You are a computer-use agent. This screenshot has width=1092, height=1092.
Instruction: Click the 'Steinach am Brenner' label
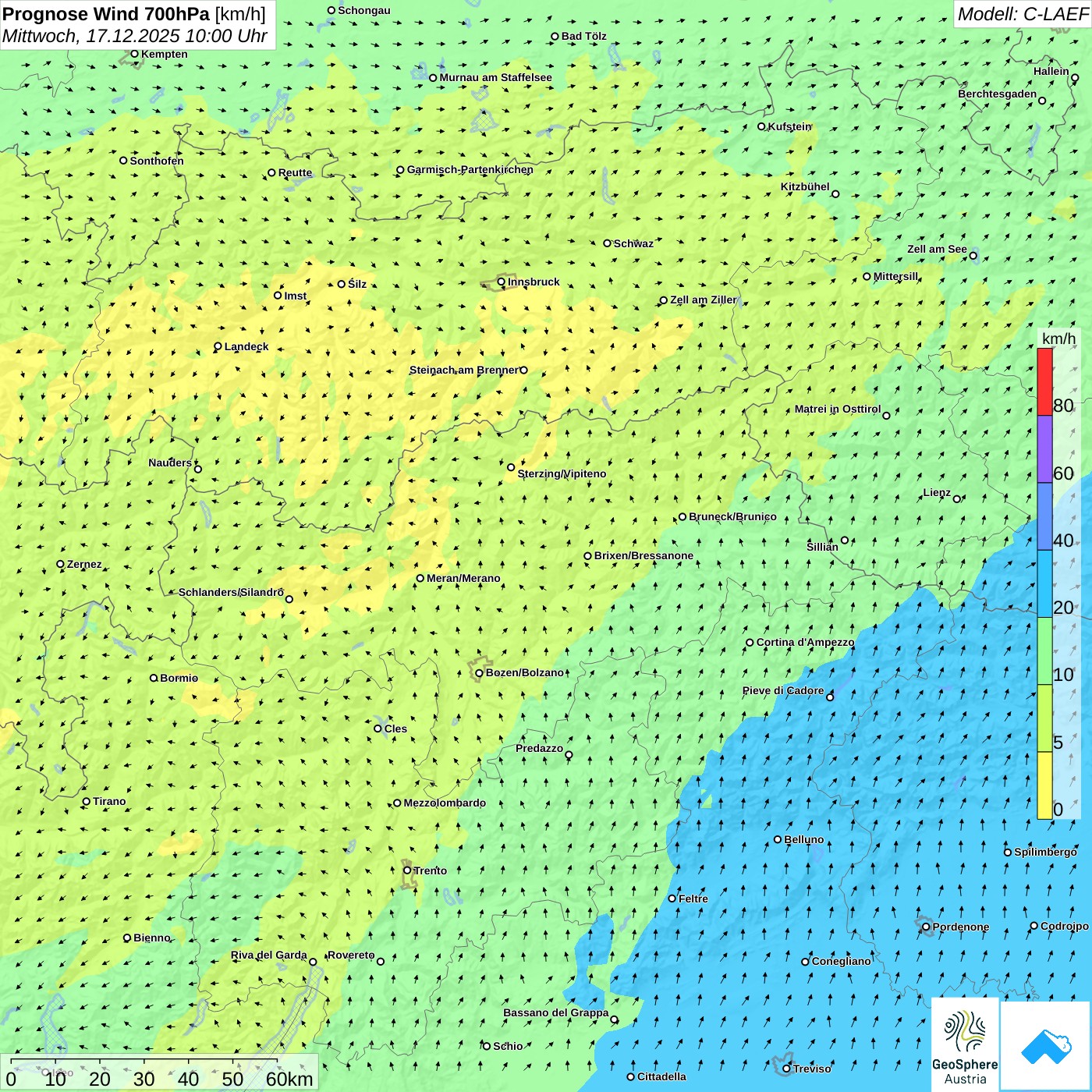[x=463, y=370]
